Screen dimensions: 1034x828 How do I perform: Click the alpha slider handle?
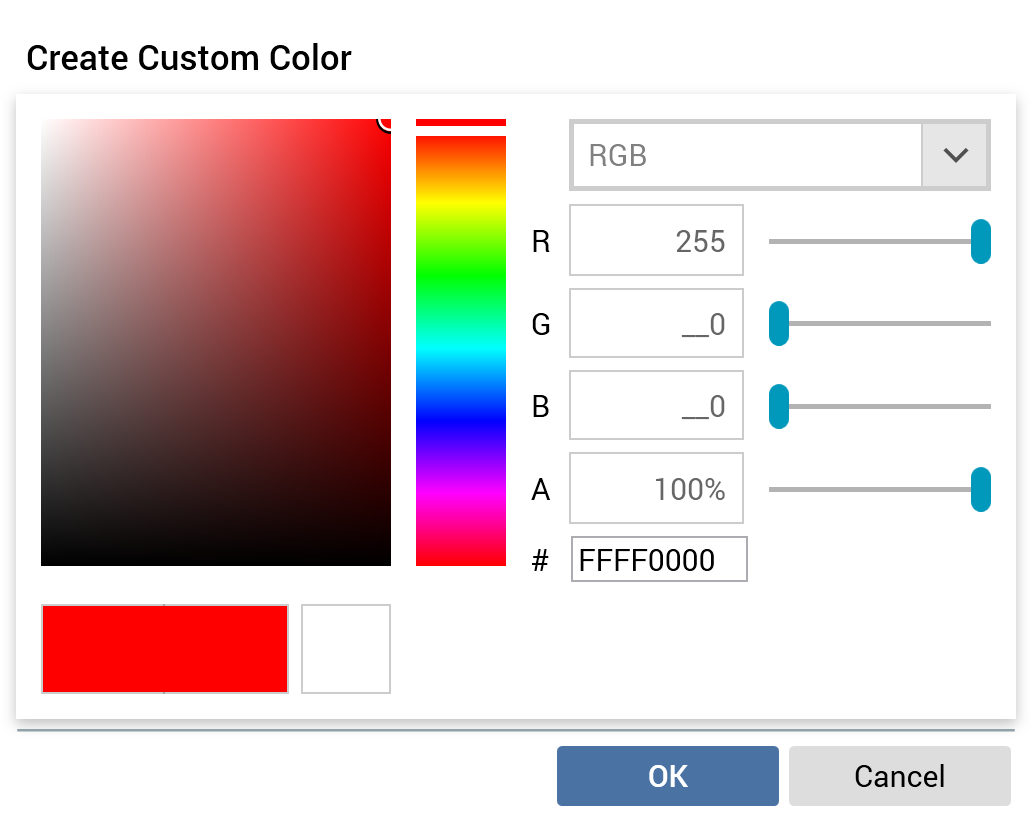pyautogui.click(x=980, y=490)
